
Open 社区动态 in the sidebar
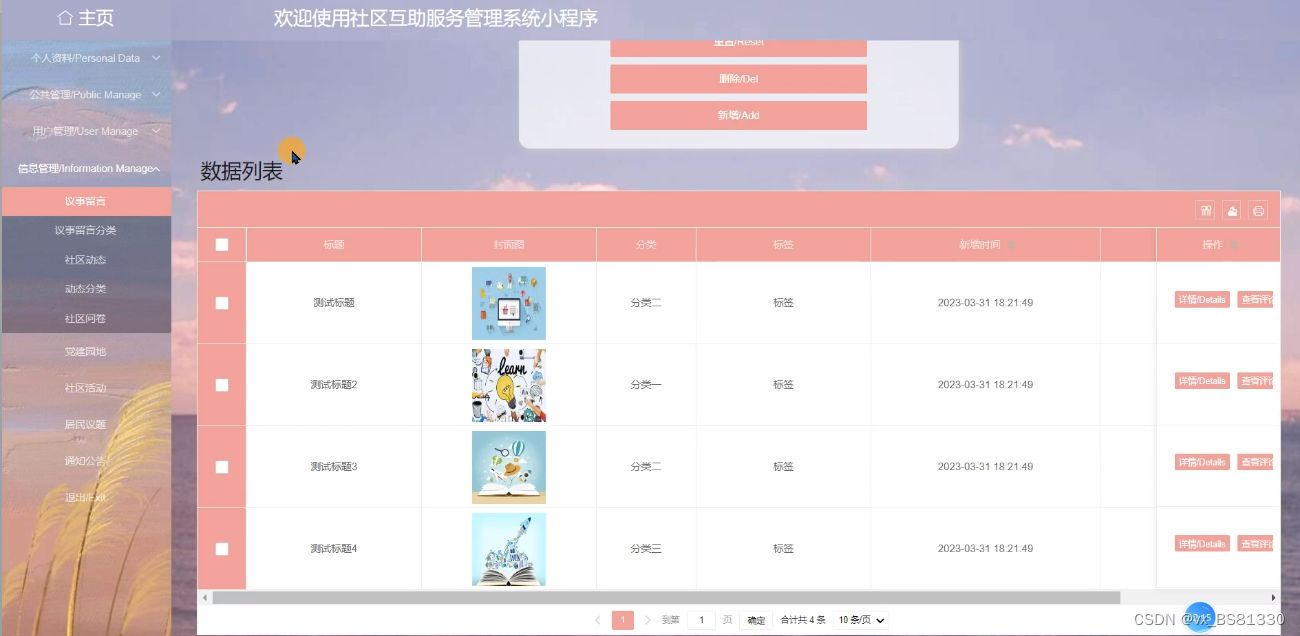[x=86, y=260]
